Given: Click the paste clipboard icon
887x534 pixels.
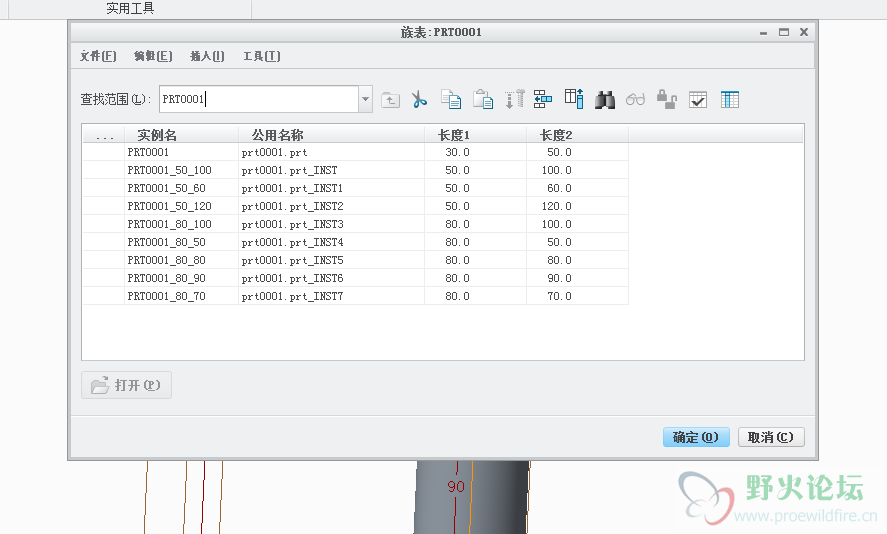Looking at the screenshot, I should click(x=483, y=99).
